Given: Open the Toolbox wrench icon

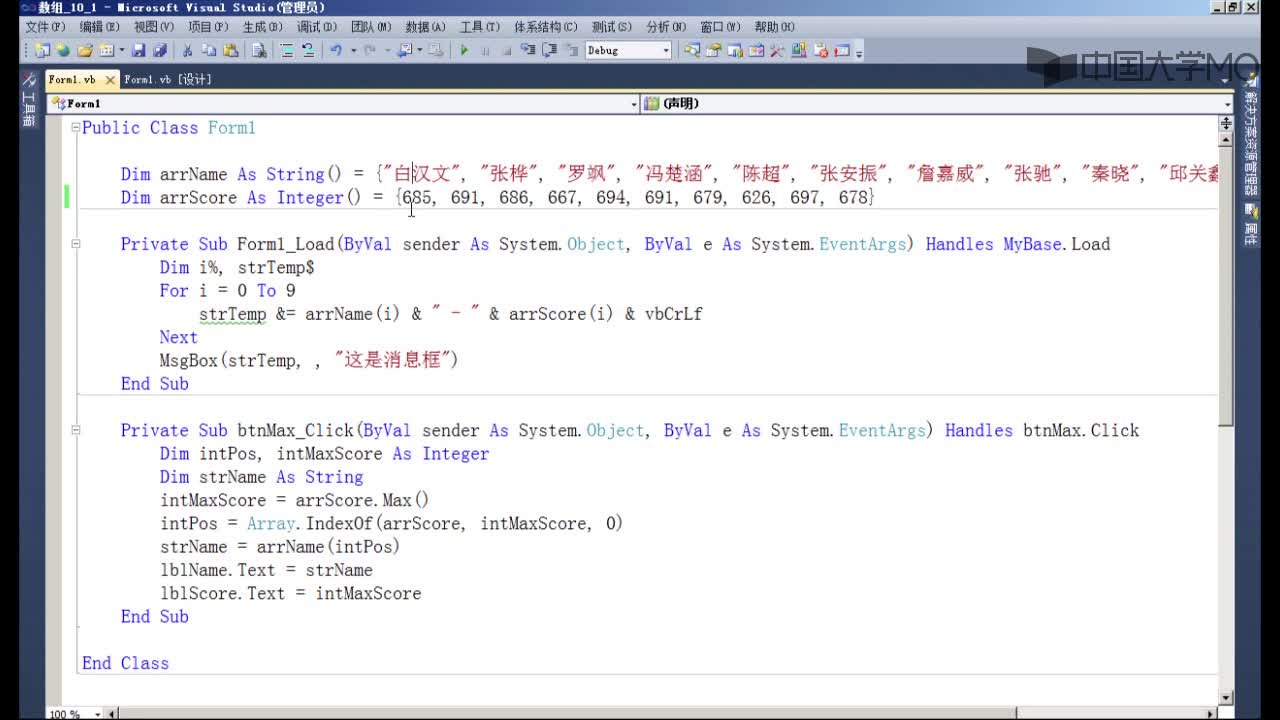Looking at the screenshot, I should pos(777,50).
